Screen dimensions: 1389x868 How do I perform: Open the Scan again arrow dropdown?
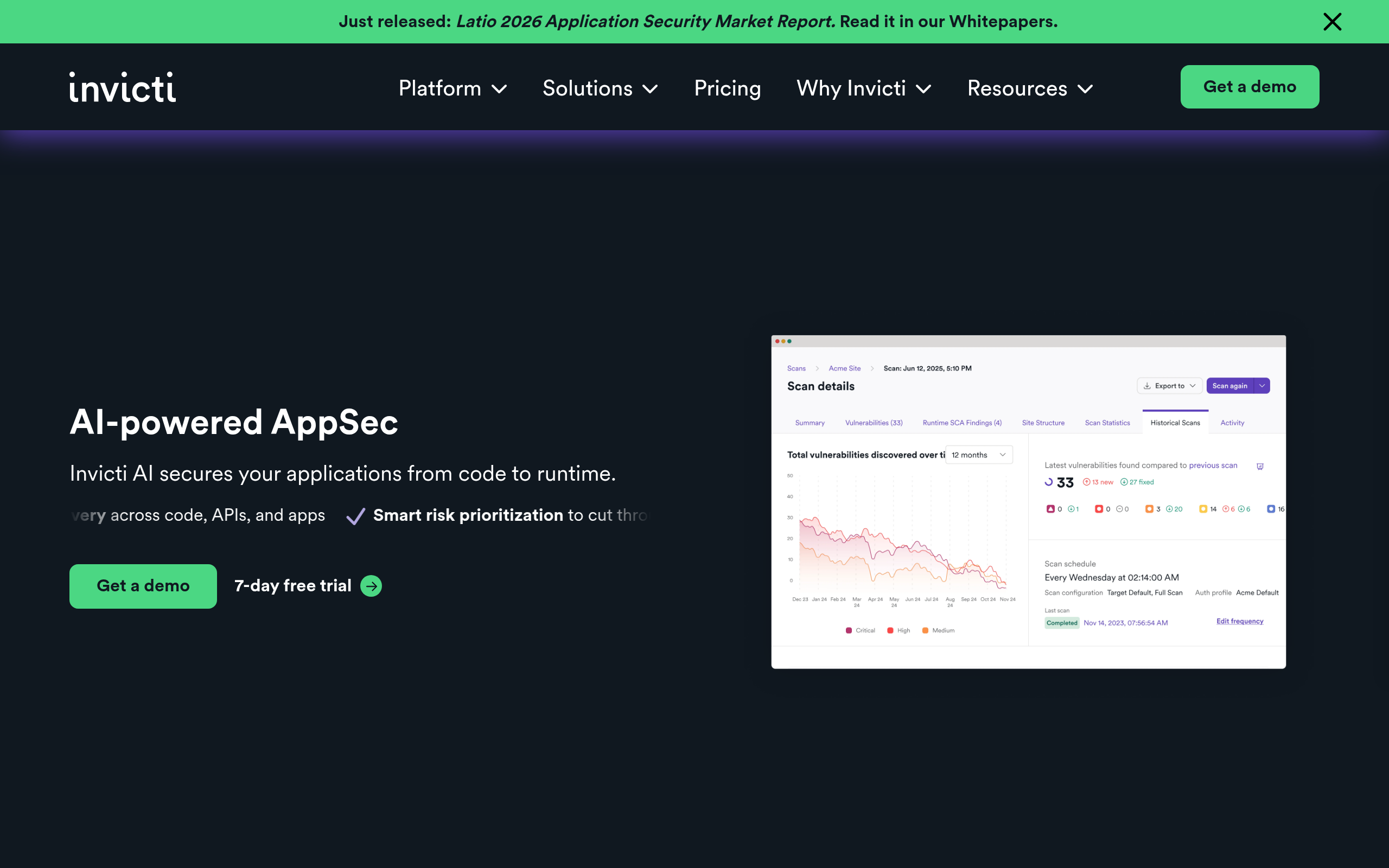coord(1262,386)
